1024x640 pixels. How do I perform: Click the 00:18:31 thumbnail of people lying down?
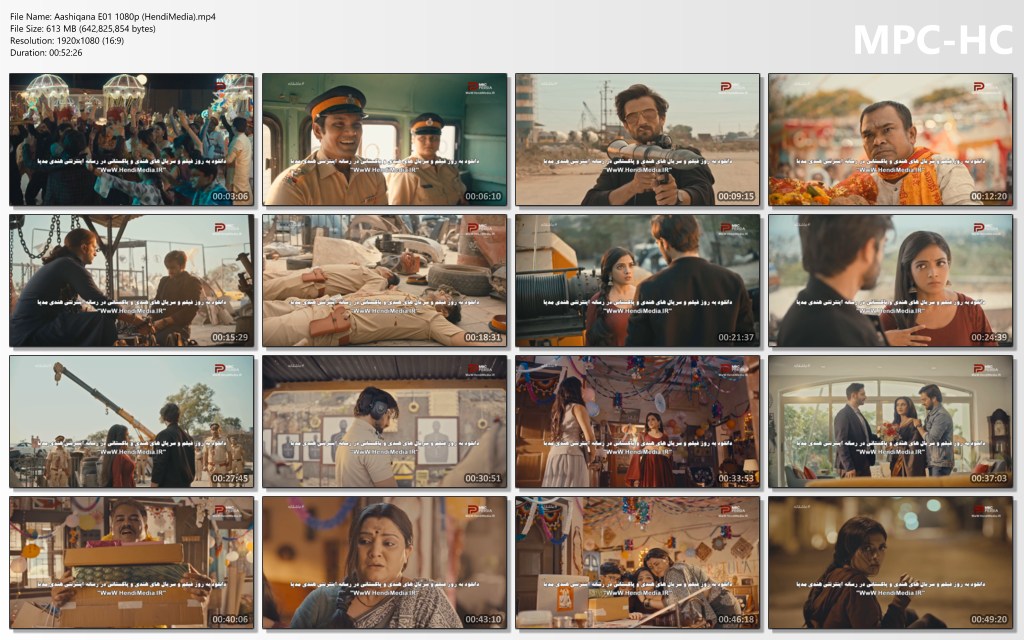coord(385,281)
